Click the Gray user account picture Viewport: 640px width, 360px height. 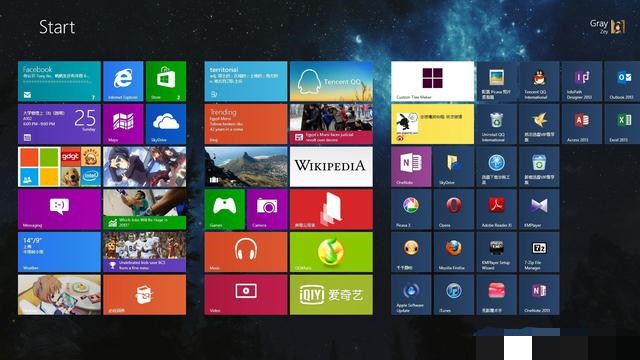(618, 27)
